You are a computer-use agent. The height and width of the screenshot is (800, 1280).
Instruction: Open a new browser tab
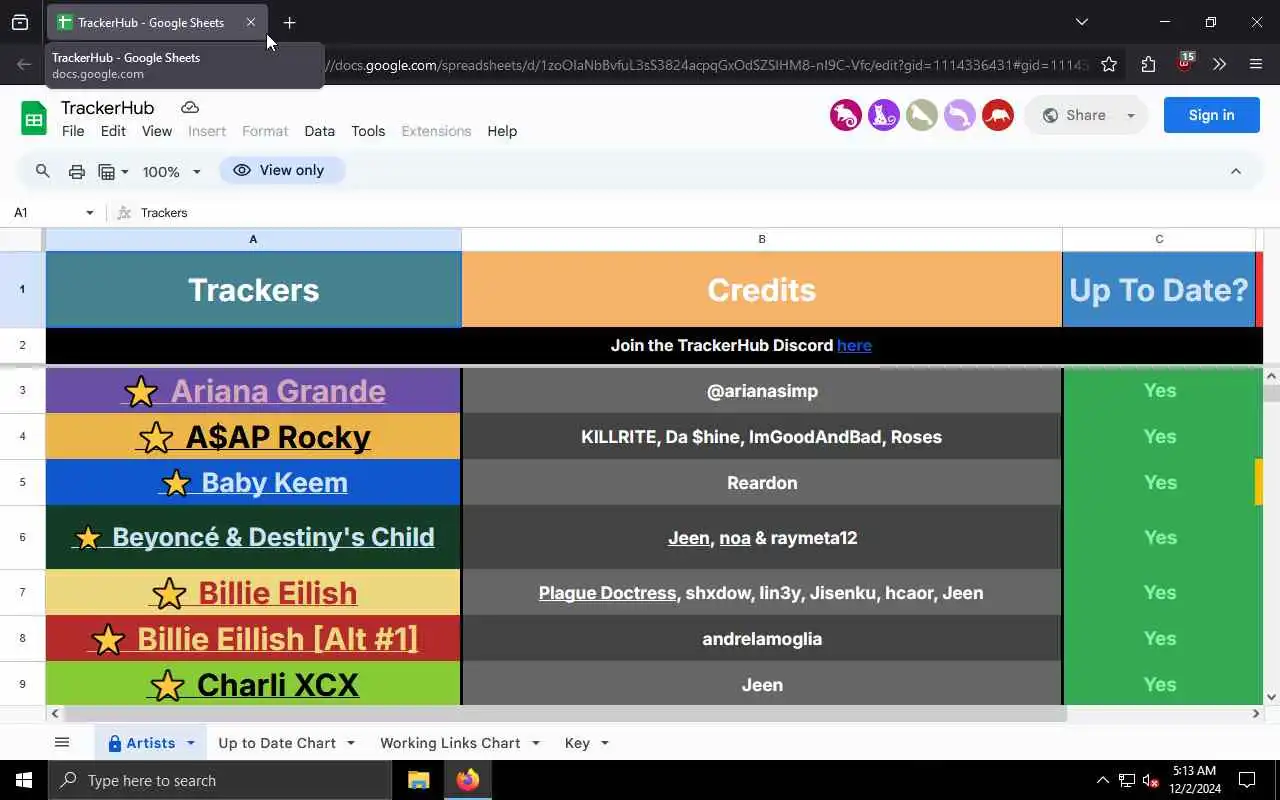[x=289, y=22]
